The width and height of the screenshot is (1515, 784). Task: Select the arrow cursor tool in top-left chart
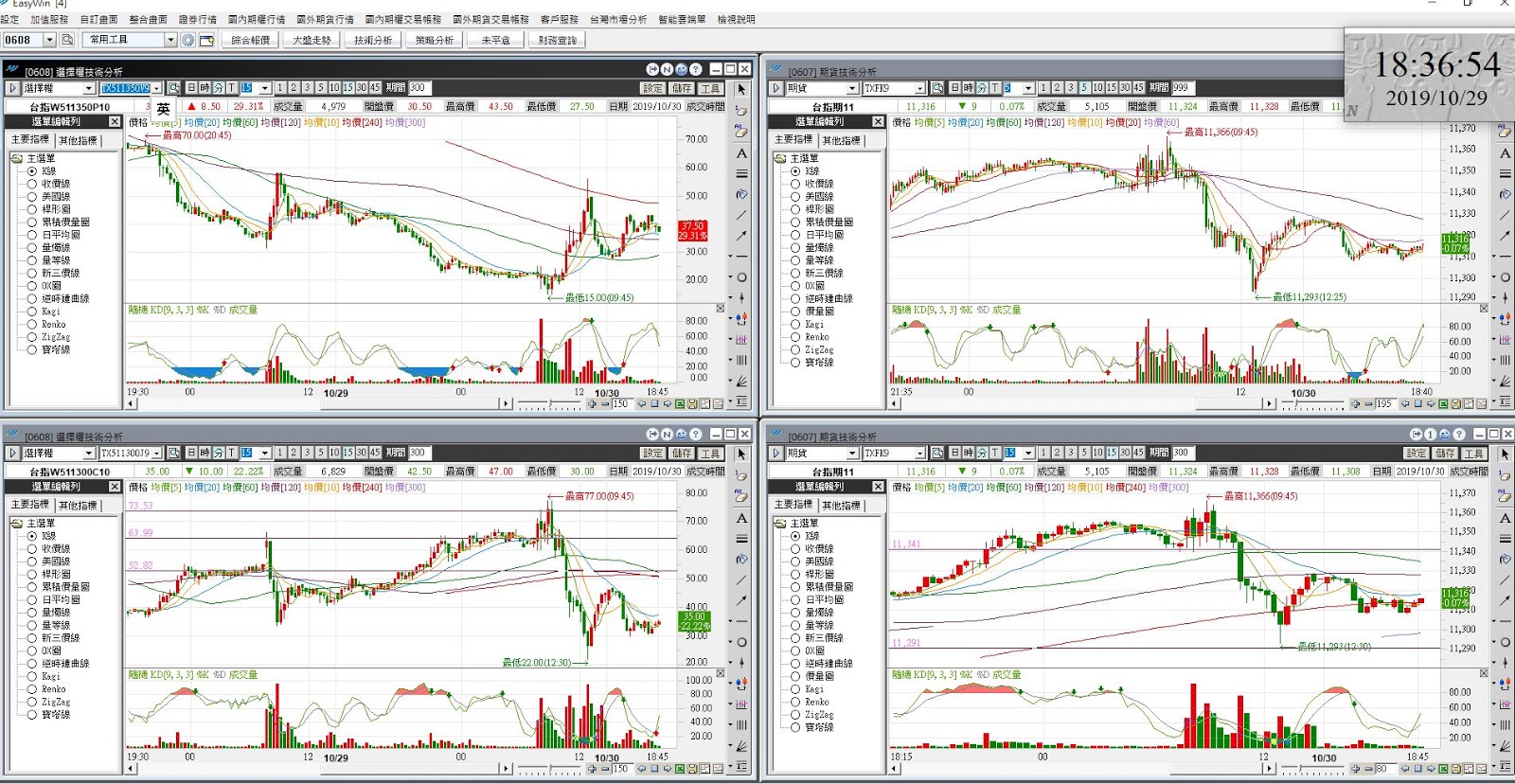pyautogui.click(x=741, y=89)
